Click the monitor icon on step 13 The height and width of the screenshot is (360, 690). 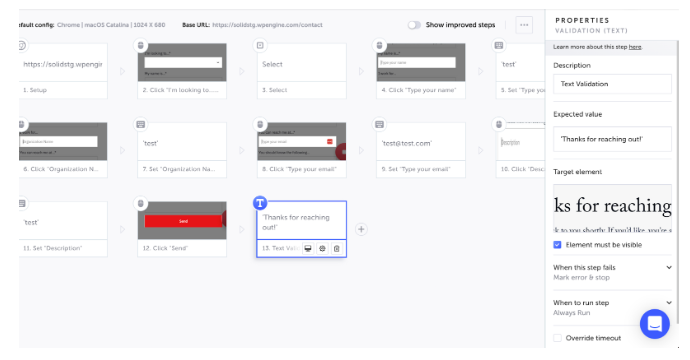[x=308, y=249]
